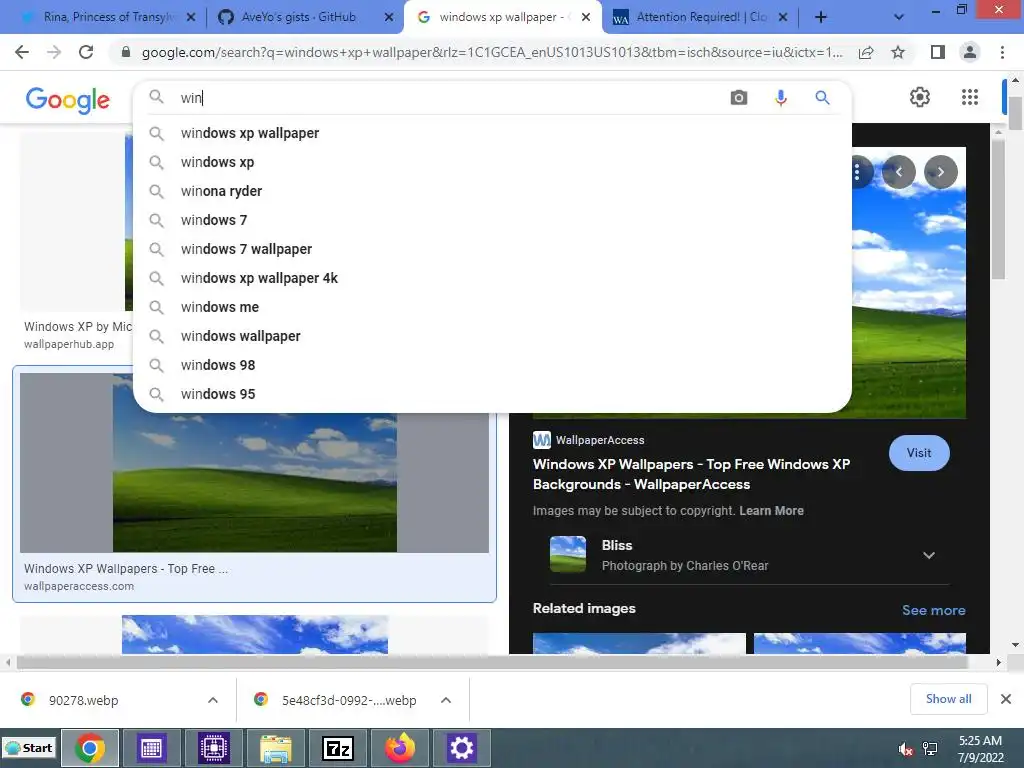This screenshot has height=768, width=1024.
Task: Click the network tray icon
Action: point(930,749)
